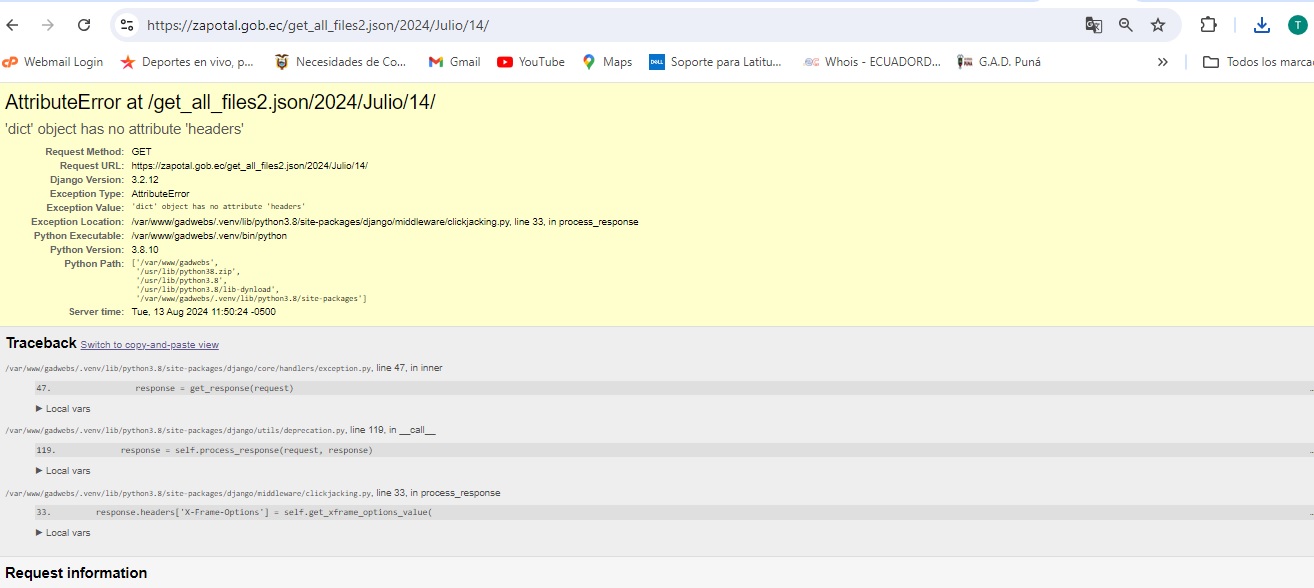Click the browser back arrow
Image resolution: width=1314 pixels, height=588 pixels.
pyautogui.click(x=13, y=25)
